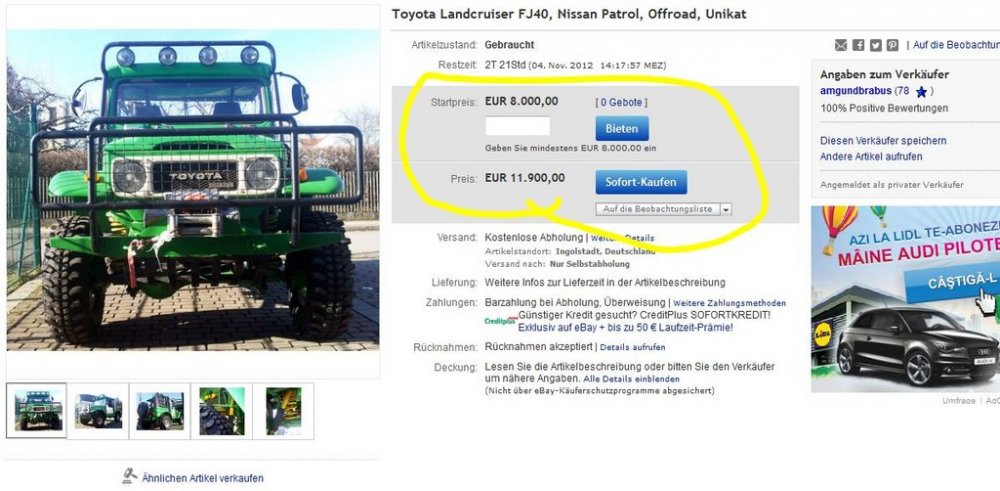Tweet this listing with the Twitter icon

876,45
